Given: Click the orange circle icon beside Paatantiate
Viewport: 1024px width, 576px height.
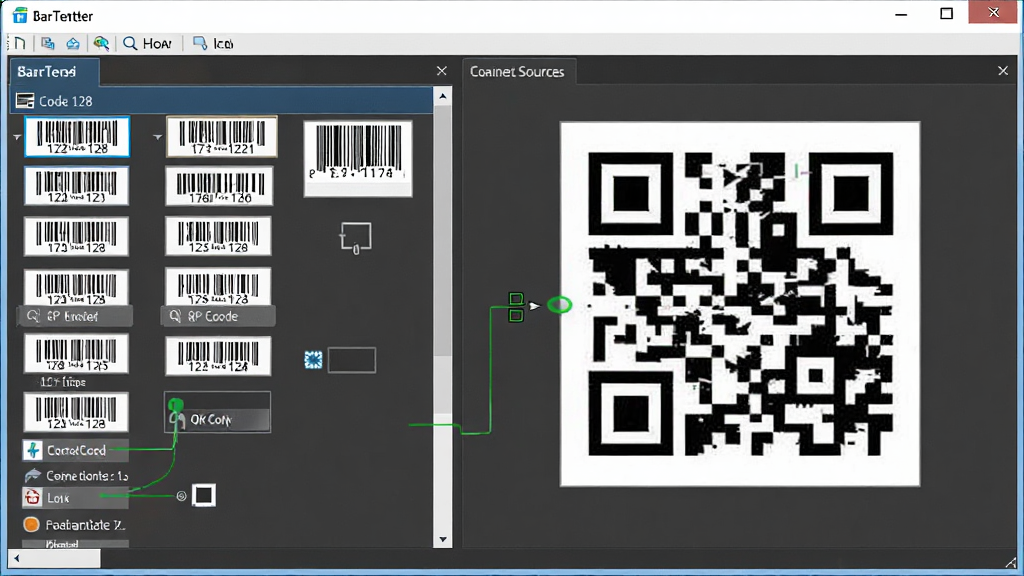Looking at the screenshot, I should pyautogui.click(x=31, y=524).
